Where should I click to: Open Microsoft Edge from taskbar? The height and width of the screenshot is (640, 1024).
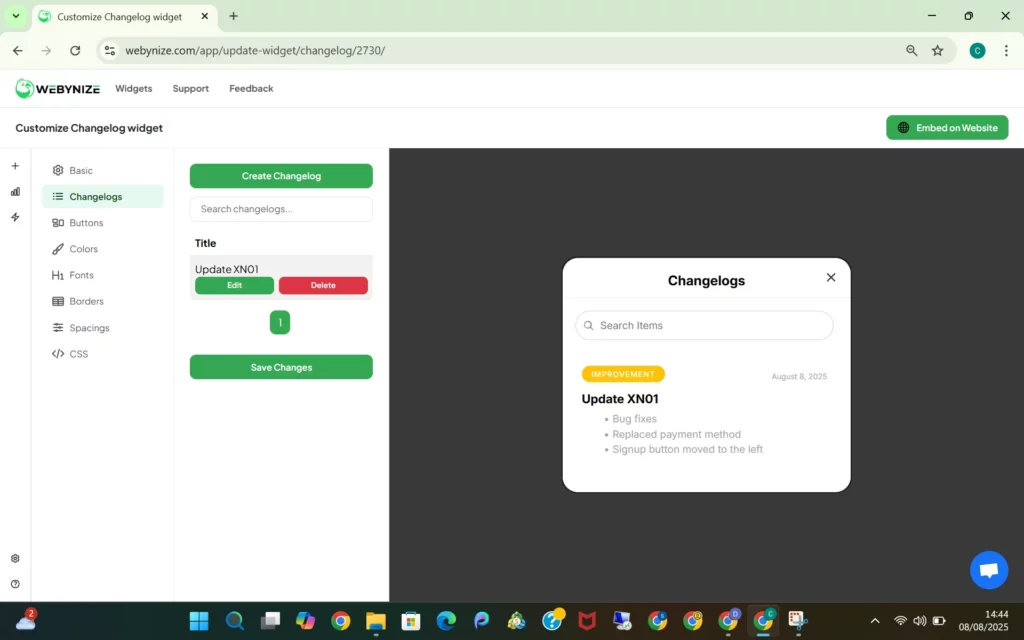click(x=446, y=620)
